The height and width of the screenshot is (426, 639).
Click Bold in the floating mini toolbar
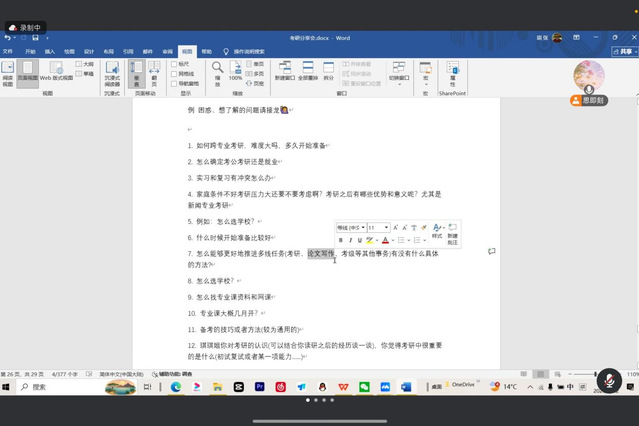(340, 240)
